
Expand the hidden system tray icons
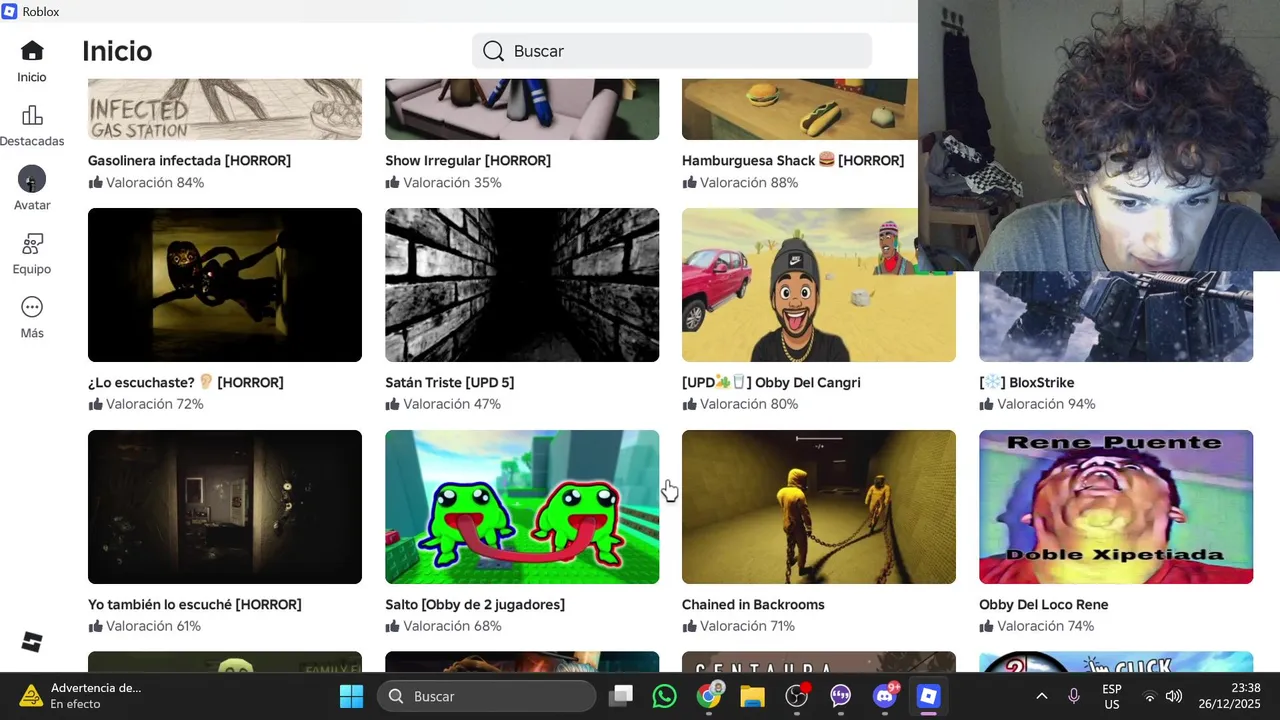[x=1041, y=696]
